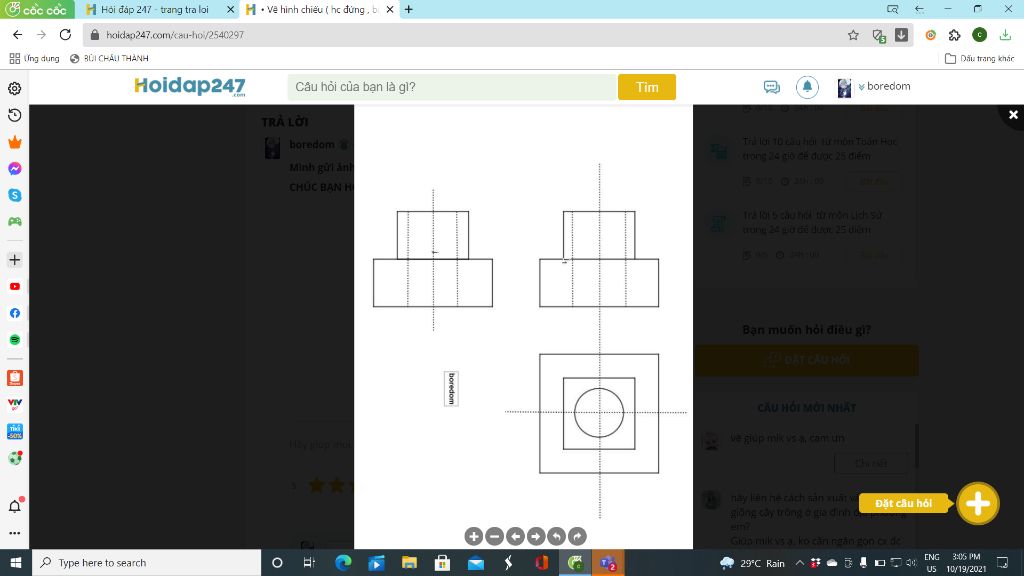Viewport: 1024px width, 576px height.
Task: Open the football icon in the sidebar
Action: click(x=15, y=458)
